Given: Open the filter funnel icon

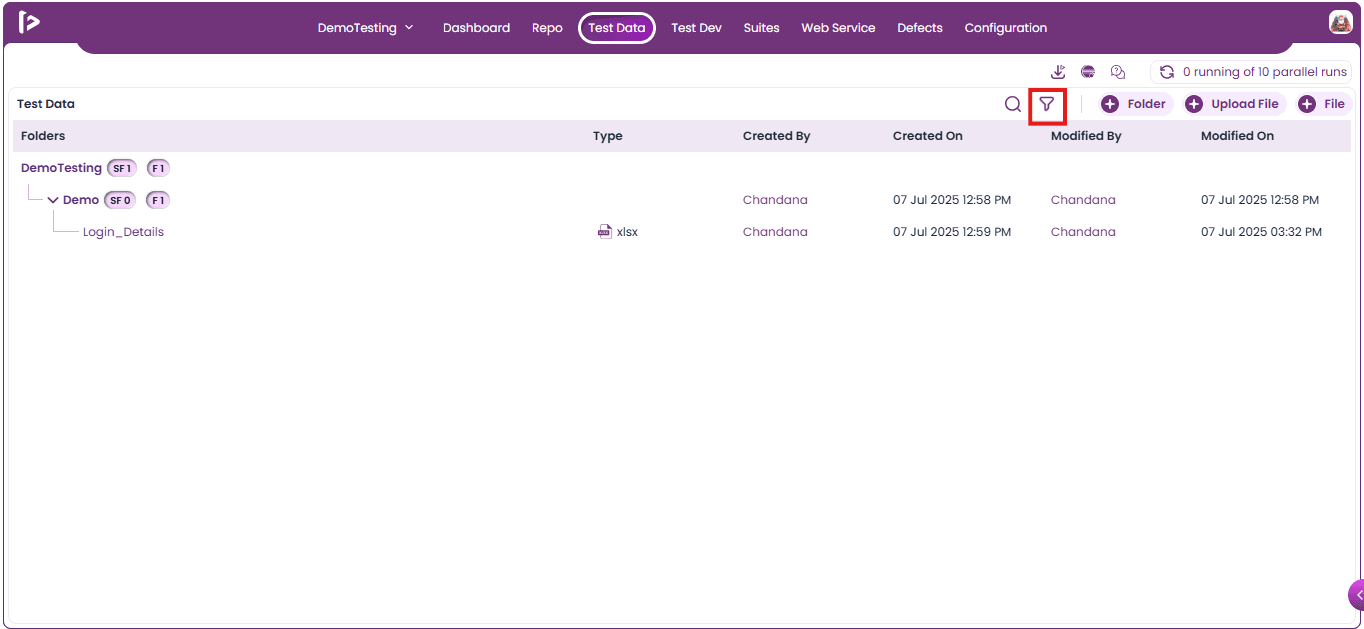Looking at the screenshot, I should pyautogui.click(x=1046, y=104).
